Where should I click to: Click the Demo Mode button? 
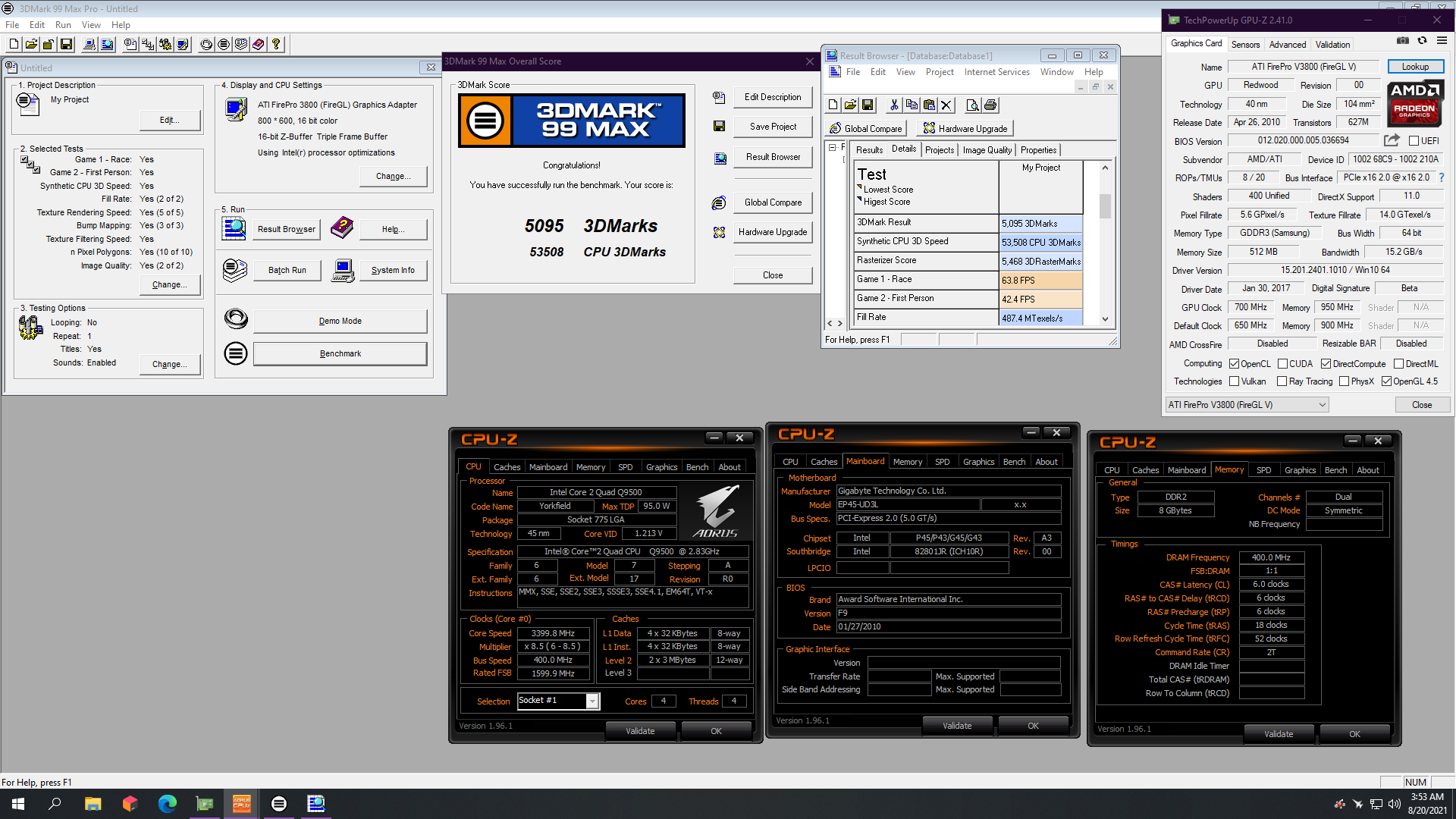click(x=340, y=322)
